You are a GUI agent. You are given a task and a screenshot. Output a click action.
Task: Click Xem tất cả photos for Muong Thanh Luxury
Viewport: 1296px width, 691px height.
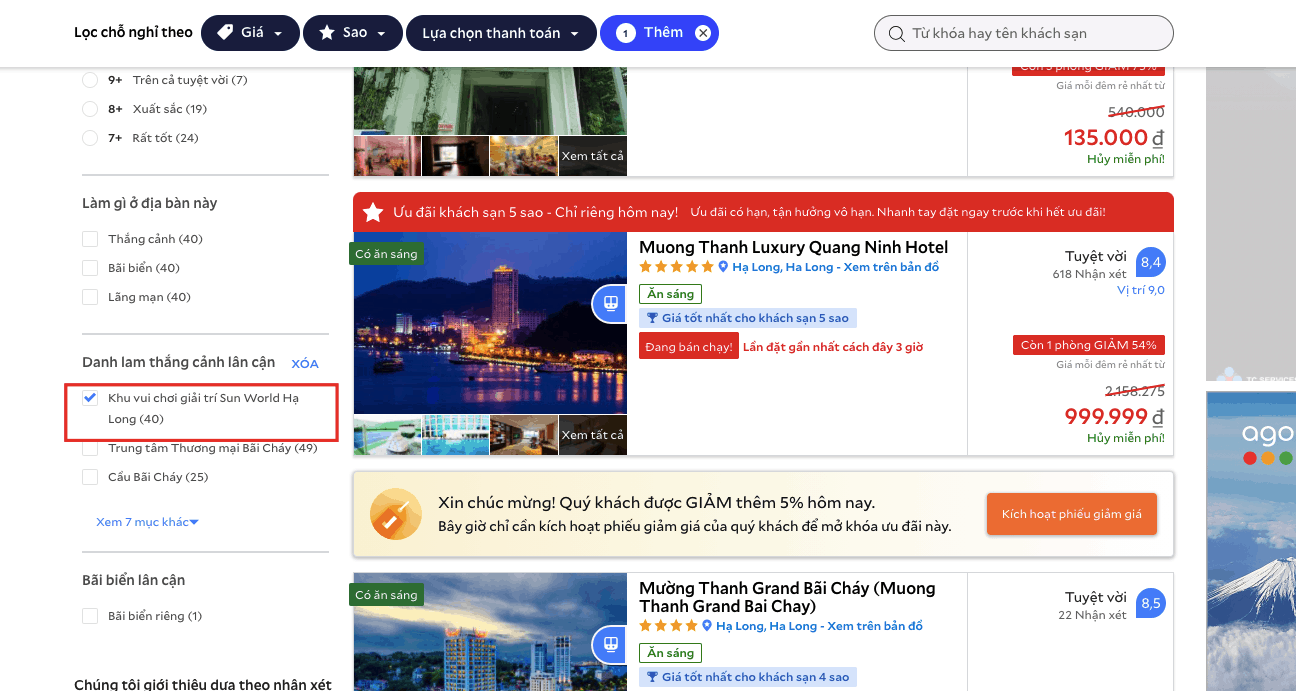tap(592, 435)
